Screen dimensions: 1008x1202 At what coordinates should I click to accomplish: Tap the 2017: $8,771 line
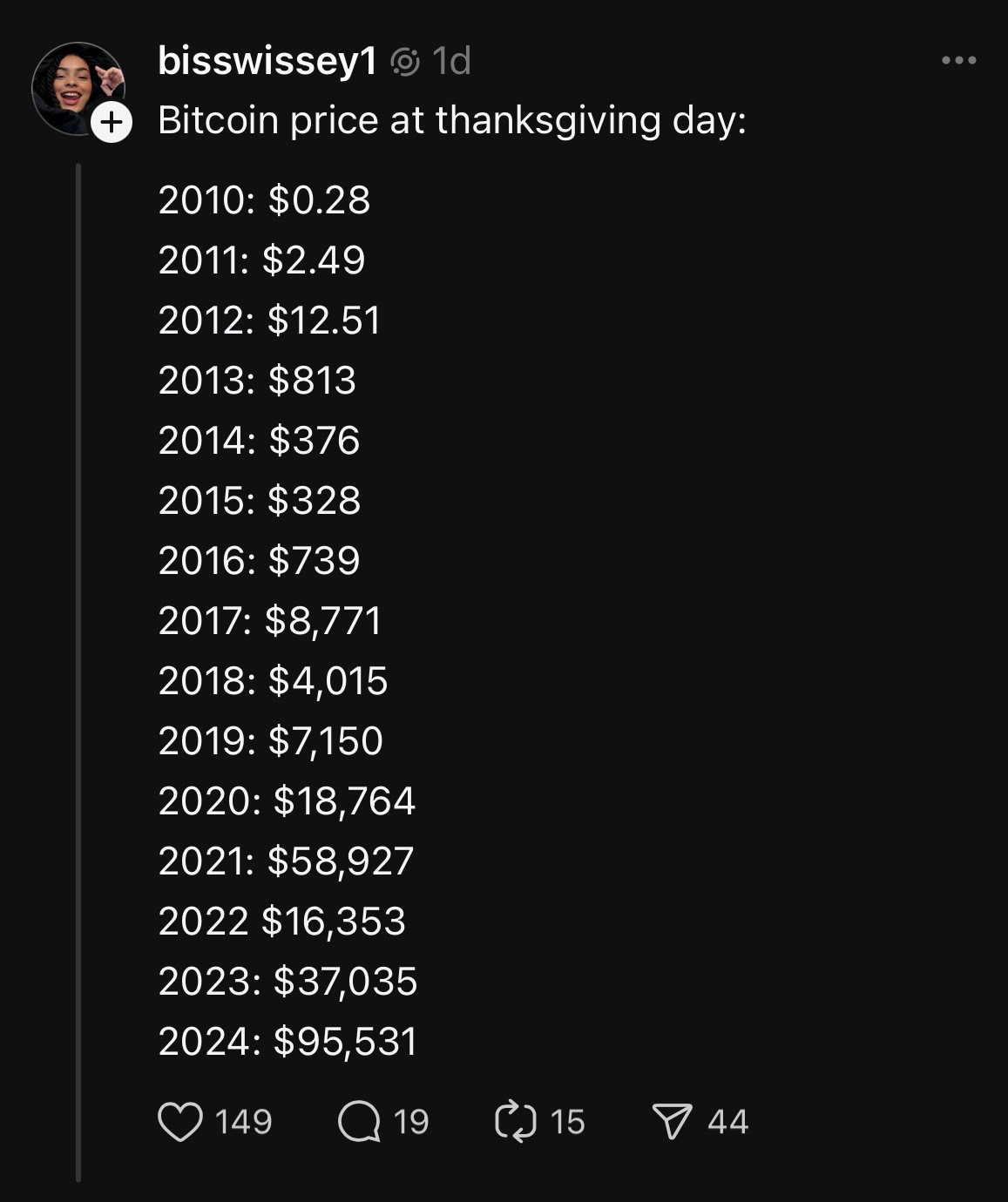tap(270, 620)
